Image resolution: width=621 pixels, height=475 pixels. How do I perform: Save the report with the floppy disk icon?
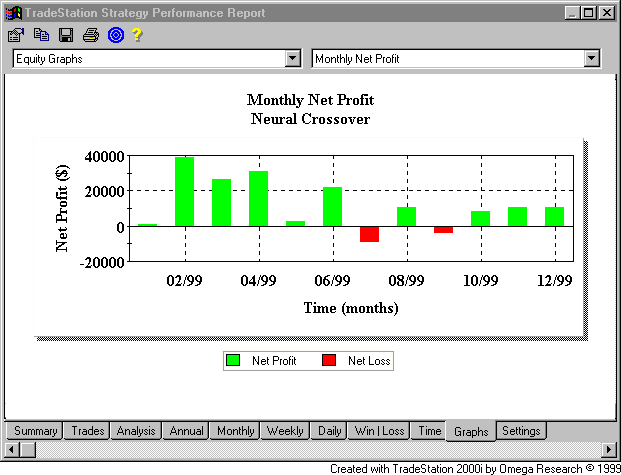[x=66, y=35]
